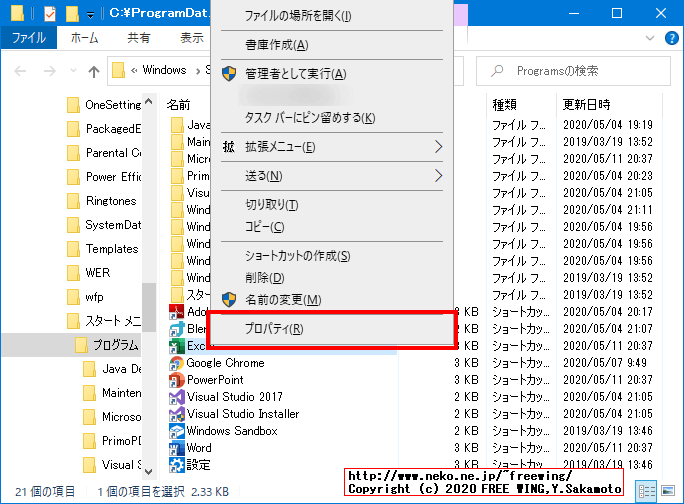Choose 削除(D) in context menu
Screen dimensions: 684x504
(x=332, y=278)
